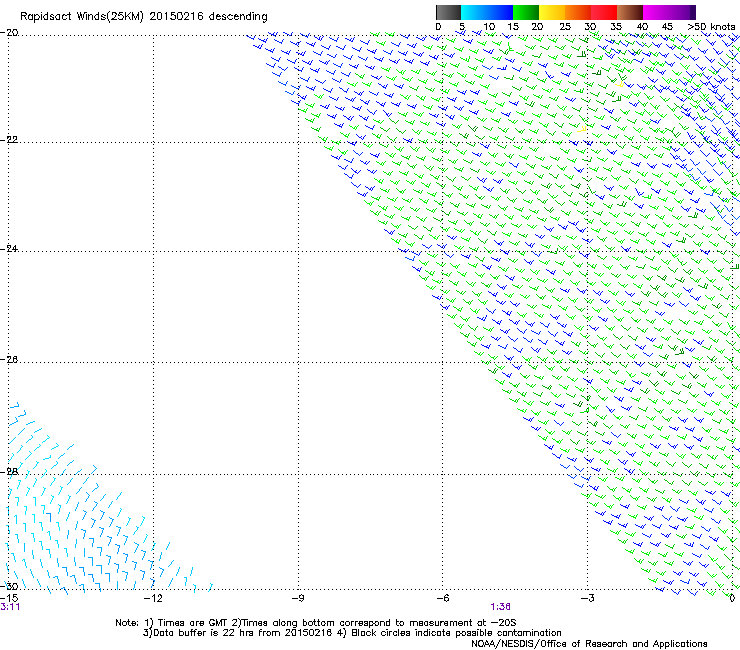Click the 'Rapidscat Winds(25KM) 20150216 descending' title

point(144,17)
